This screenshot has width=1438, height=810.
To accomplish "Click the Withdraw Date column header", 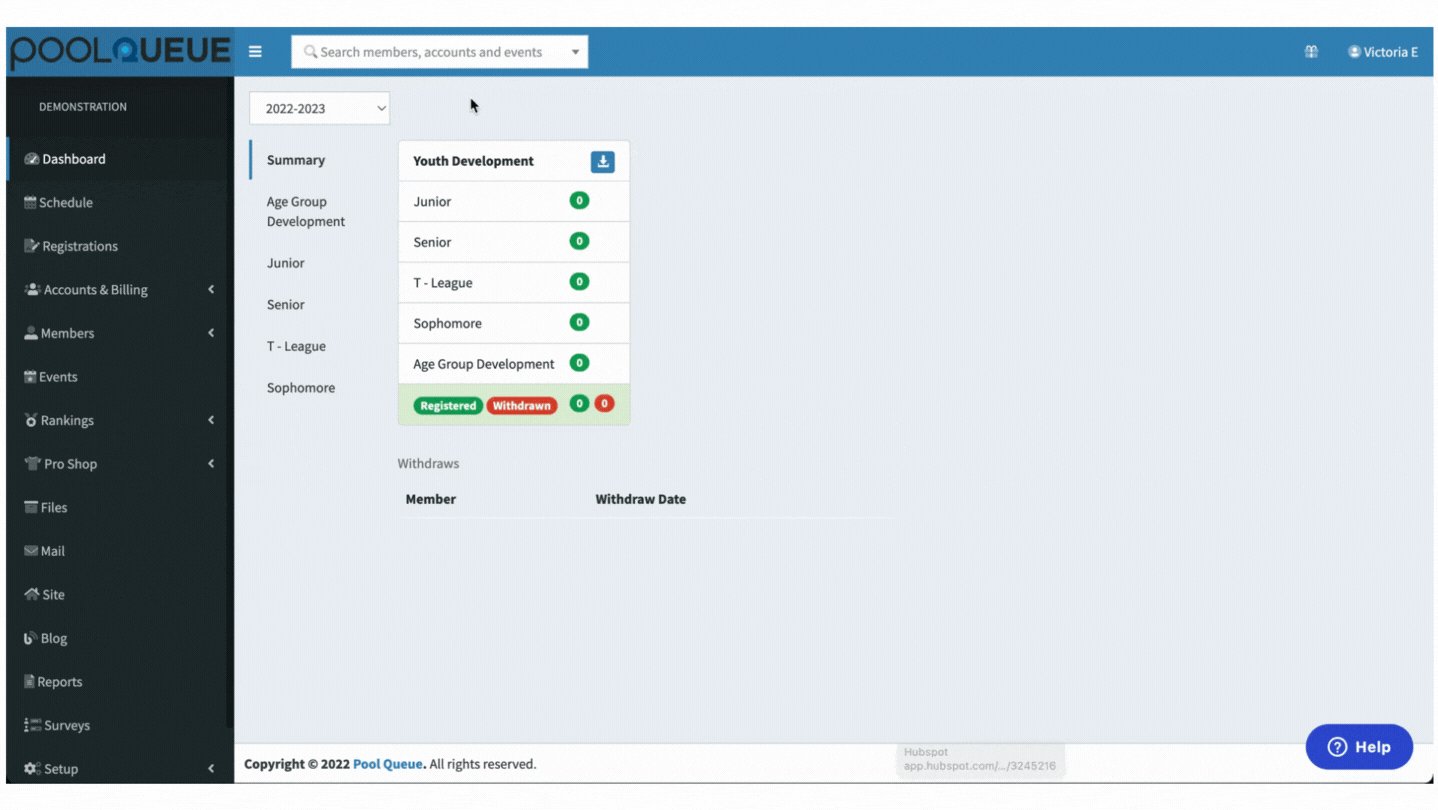I will 641,499.
